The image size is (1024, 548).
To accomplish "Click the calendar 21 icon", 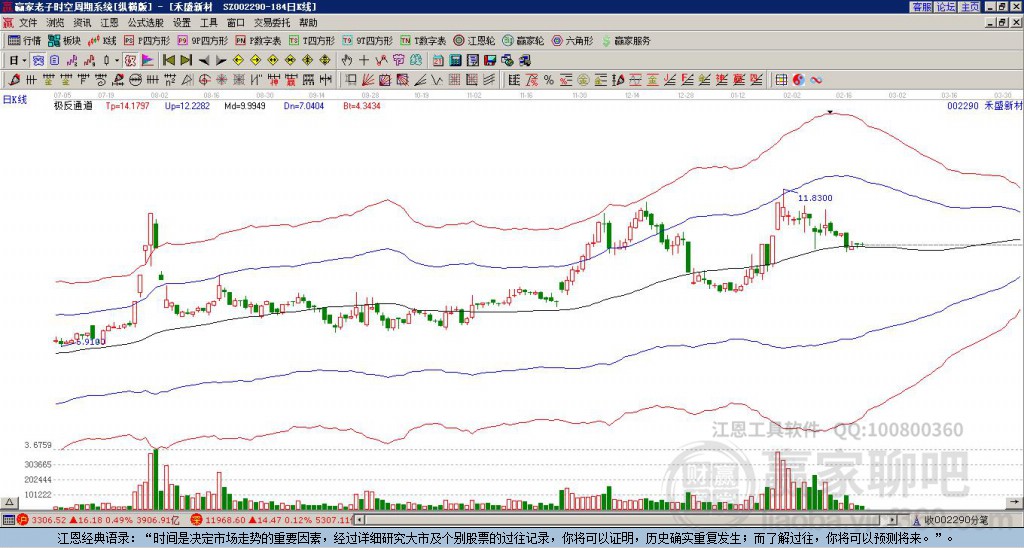I will pos(438,61).
